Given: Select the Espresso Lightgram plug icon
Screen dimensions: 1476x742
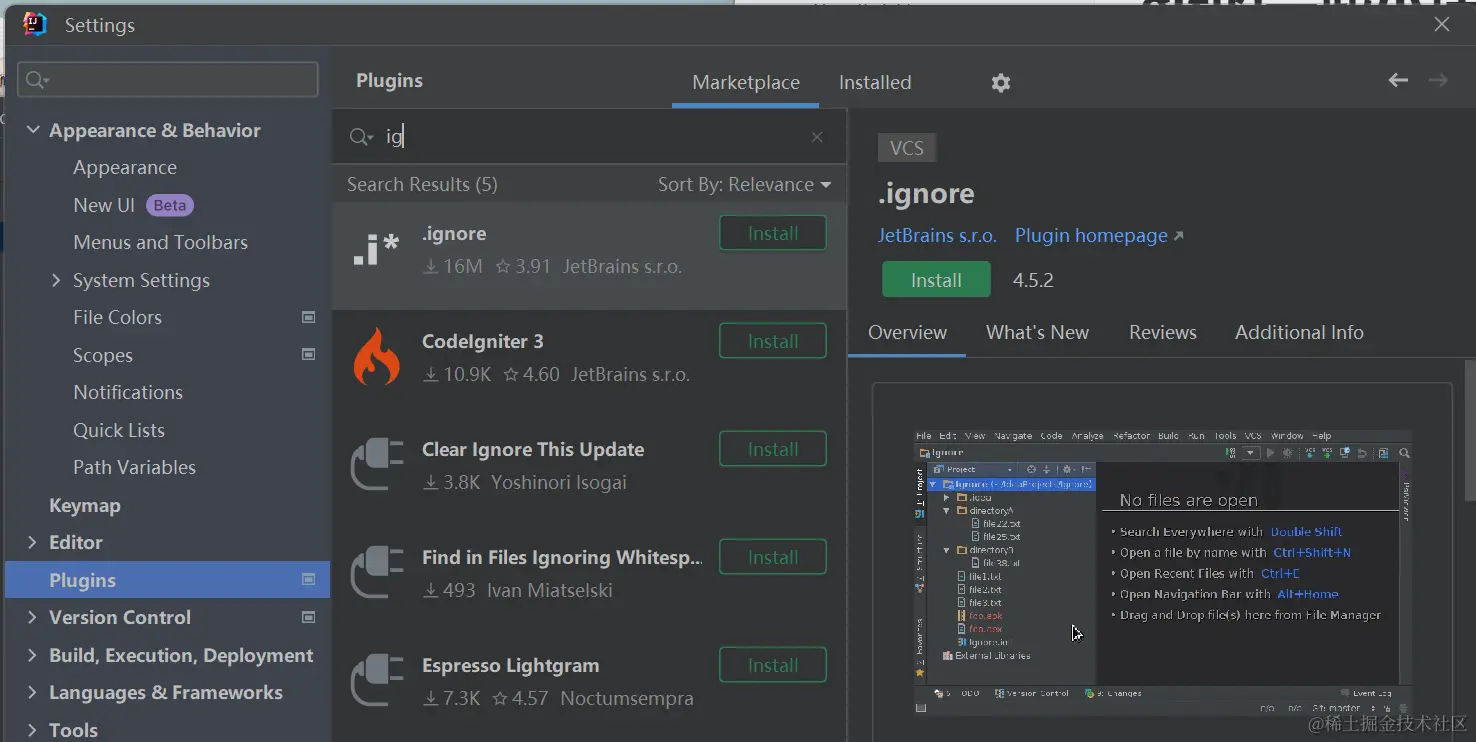Looking at the screenshot, I should click(x=376, y=682).
